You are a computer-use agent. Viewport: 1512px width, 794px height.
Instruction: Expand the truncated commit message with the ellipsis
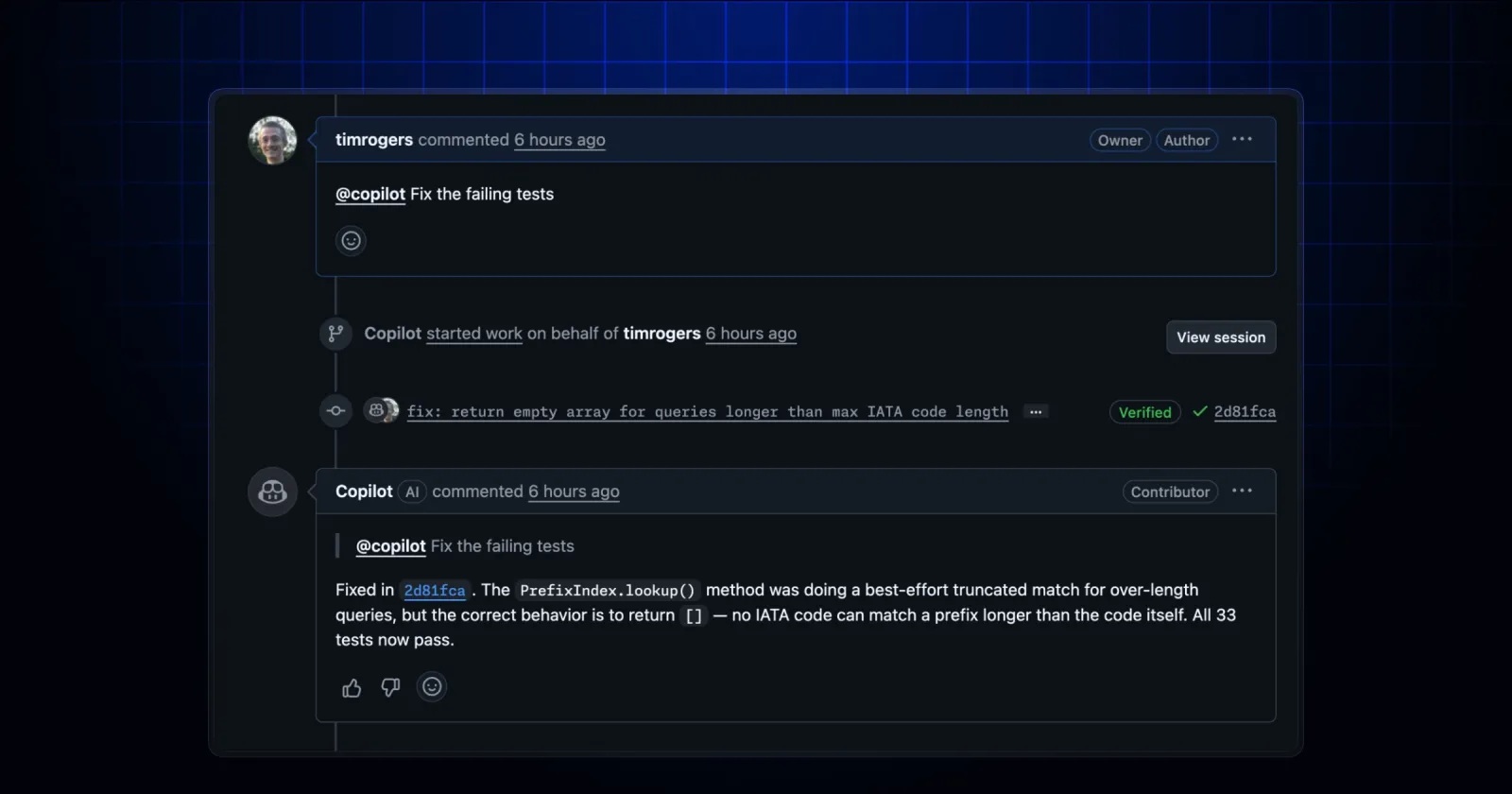tap(1035, 411)
